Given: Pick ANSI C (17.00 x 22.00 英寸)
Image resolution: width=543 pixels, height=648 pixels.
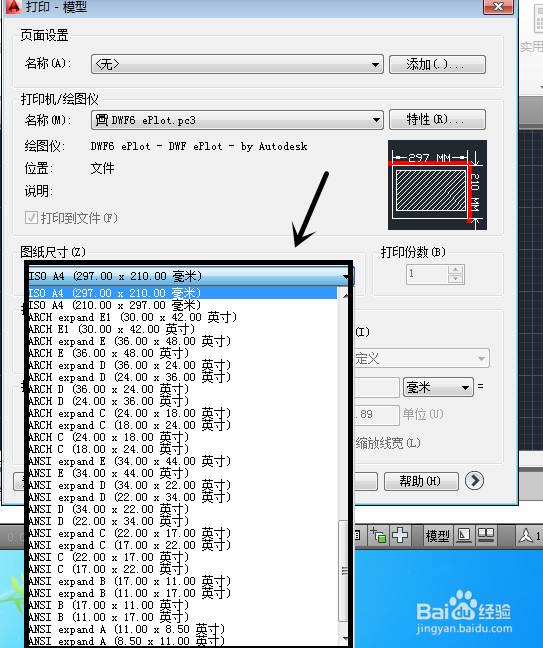Looking at the screenshot, I should (183, 569).
